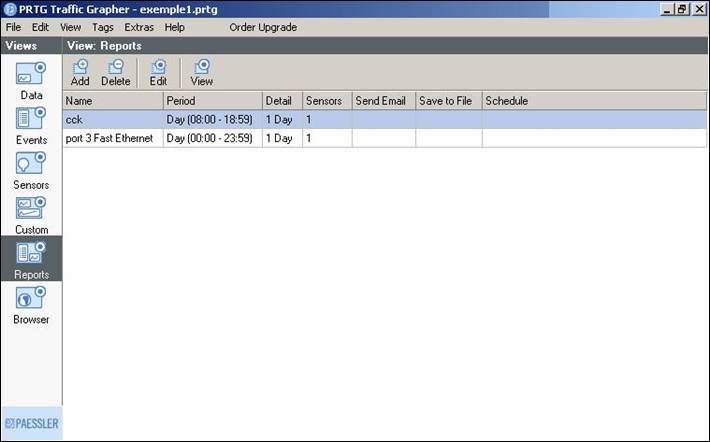Open the Extras menu
710x442 pixels.
coord(139,27)
